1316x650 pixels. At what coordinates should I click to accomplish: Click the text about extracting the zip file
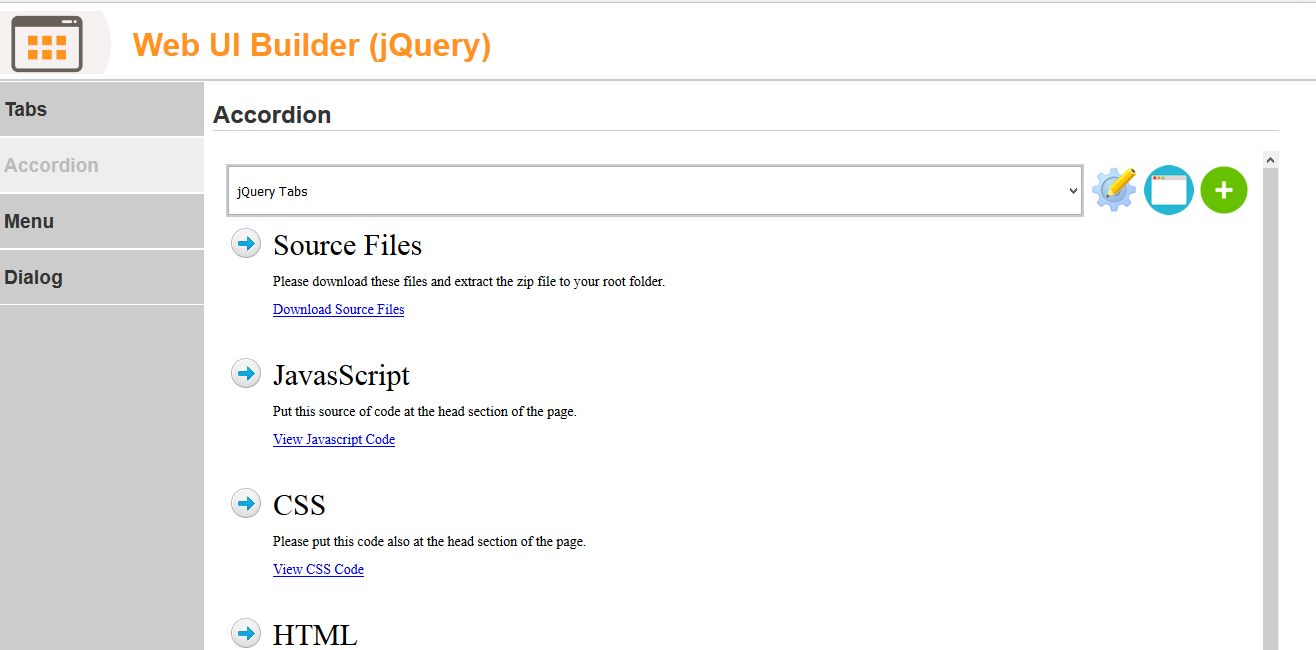coord(469,281)
